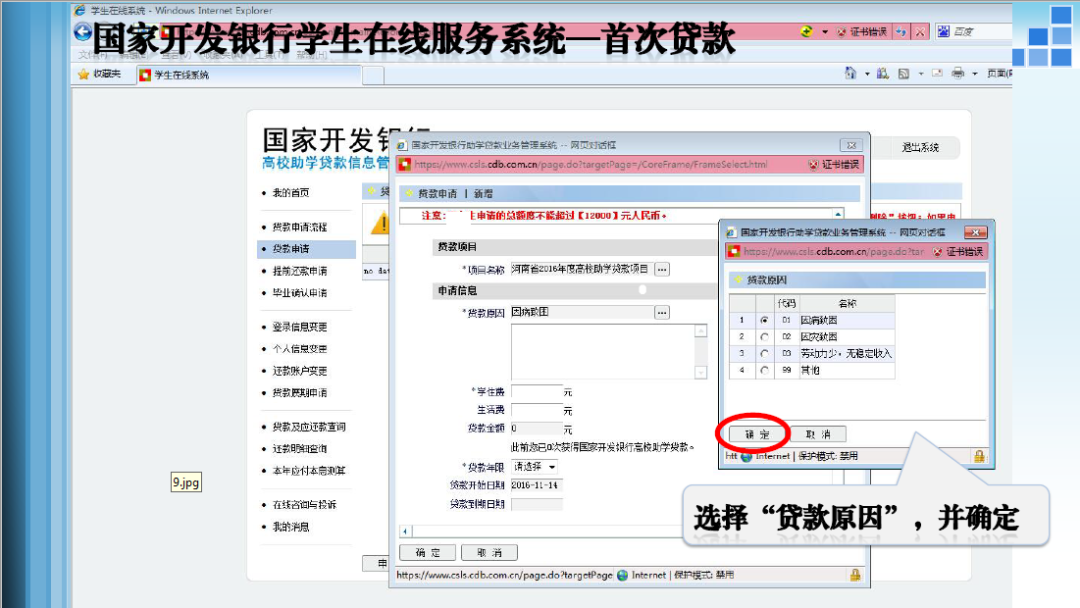The width and height of the screenshot is (1080, 608).
Task: Click left arrow of 贷款申请 horizontal scrollbar
Action: point(405,531)
